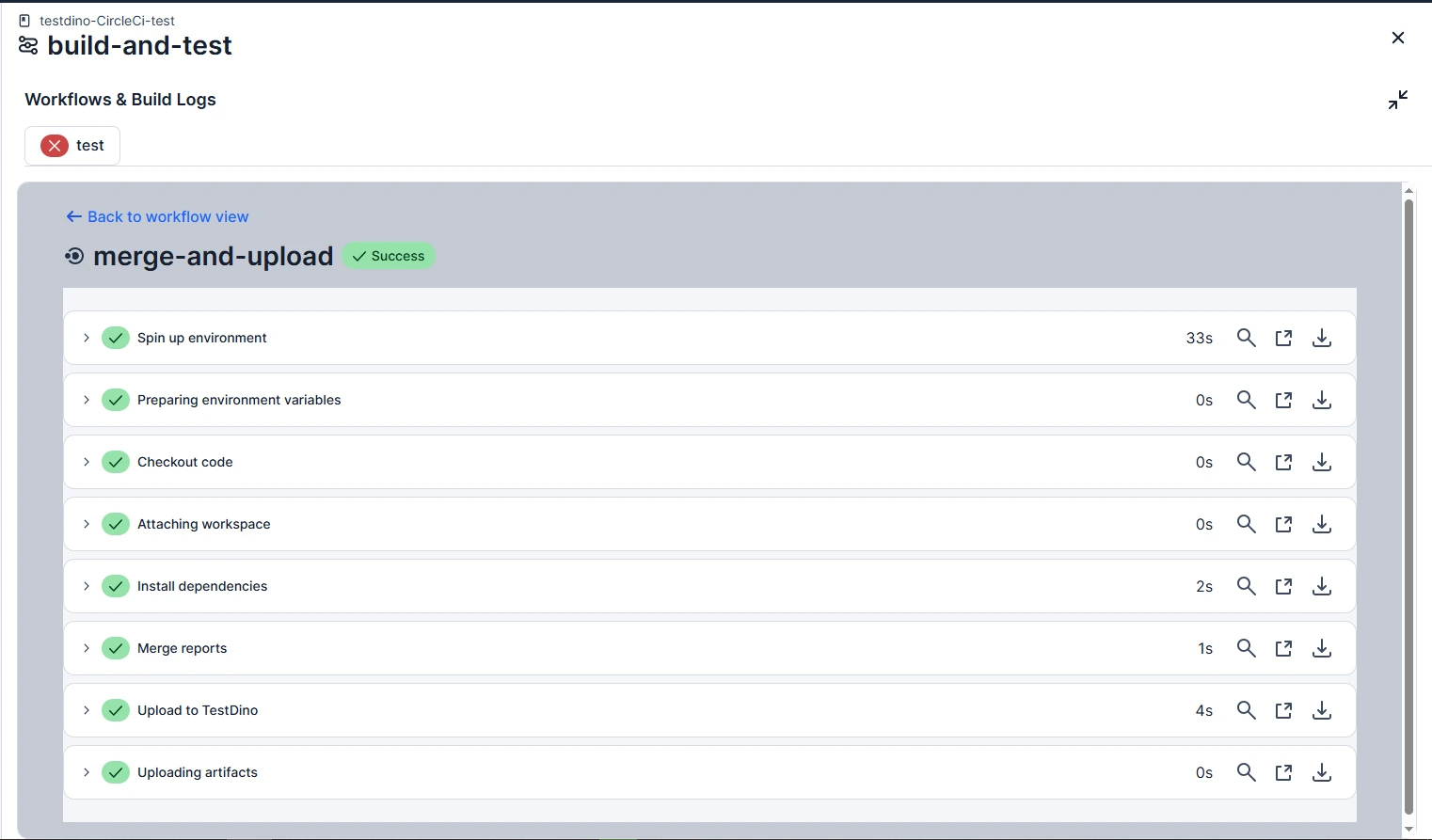Image resolution: width=1432 pixels, height=840 pixels.
Task: Collapse the expanded log panel view
Action: [1398, 99]
